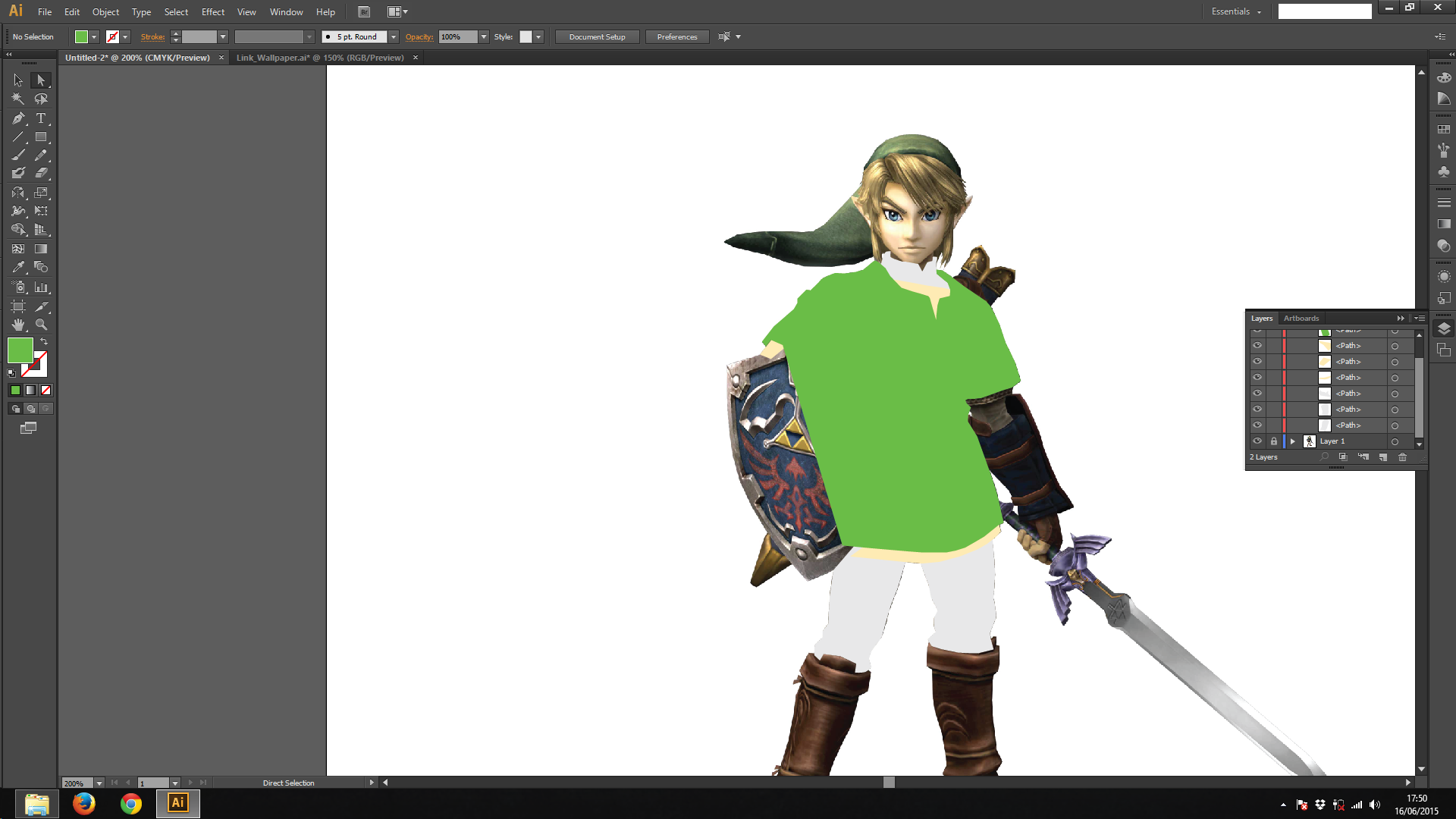This screenshot has width=1456, height=819.
Task: Select the Free Transform tool
Action: point(41,211)
